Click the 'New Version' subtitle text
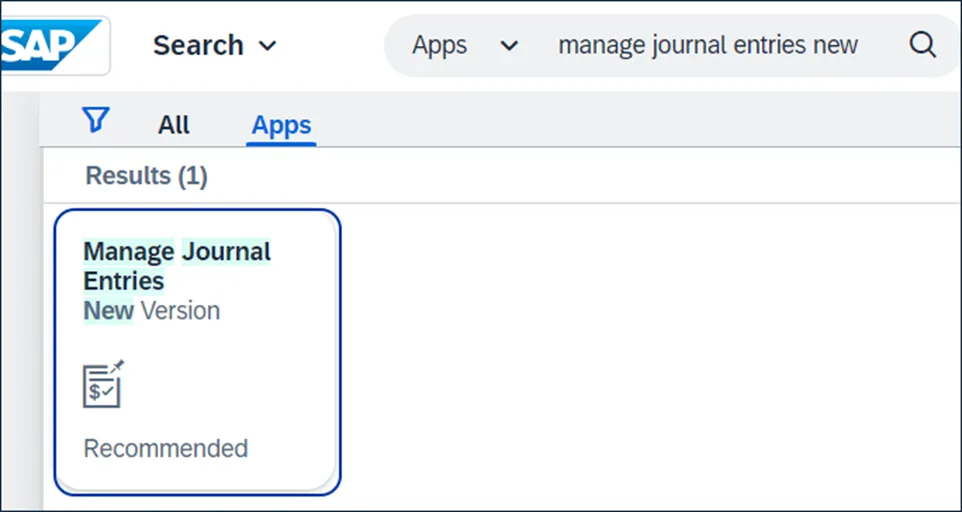 [152, 311]
